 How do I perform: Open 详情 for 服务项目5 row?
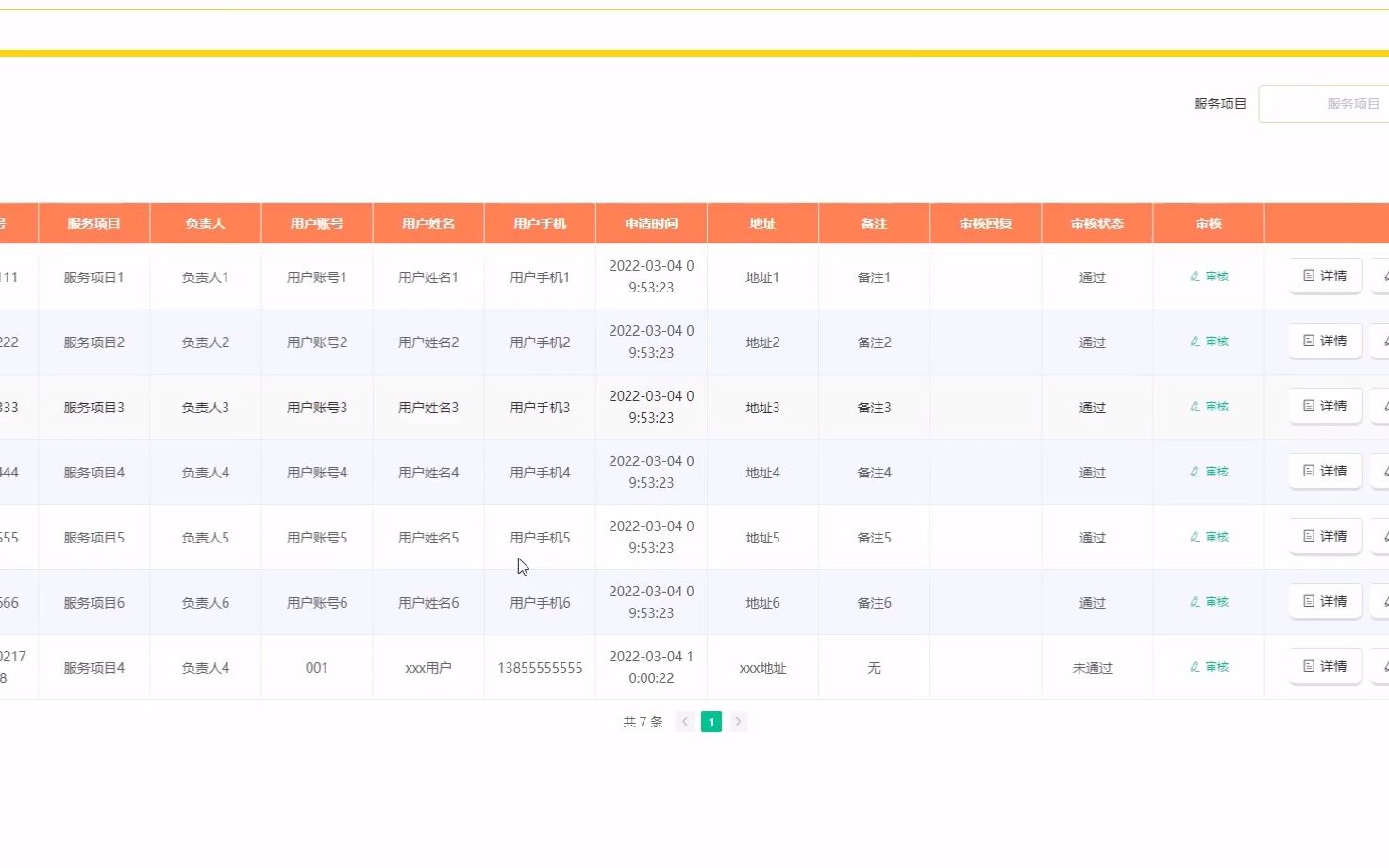point(1325,536)
